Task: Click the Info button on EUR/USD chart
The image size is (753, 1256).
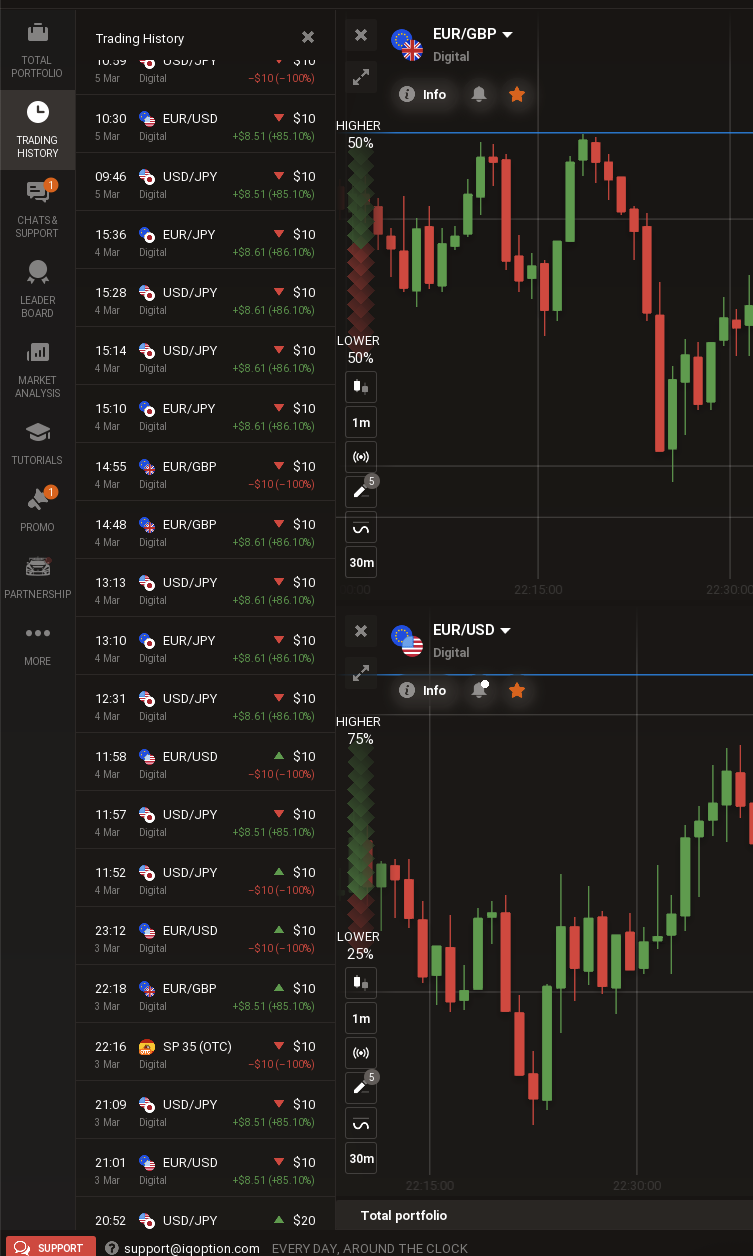Action: 424,690
